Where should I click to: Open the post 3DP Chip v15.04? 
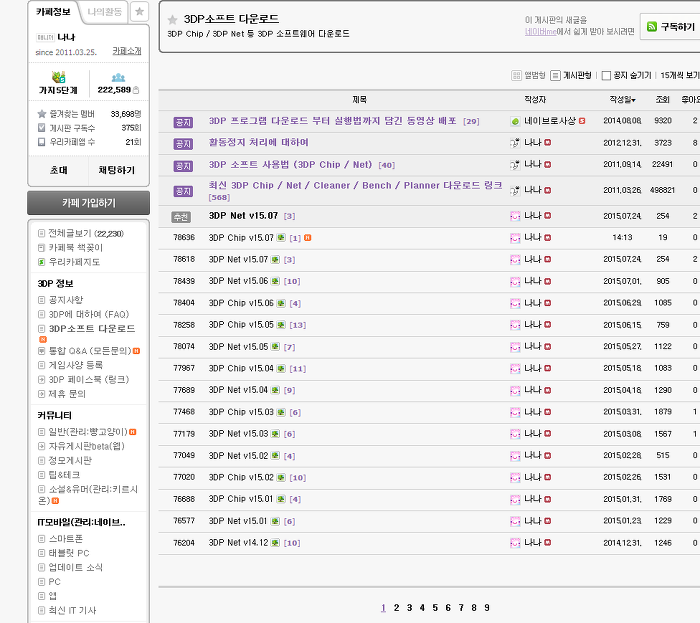tap(241, 368)
